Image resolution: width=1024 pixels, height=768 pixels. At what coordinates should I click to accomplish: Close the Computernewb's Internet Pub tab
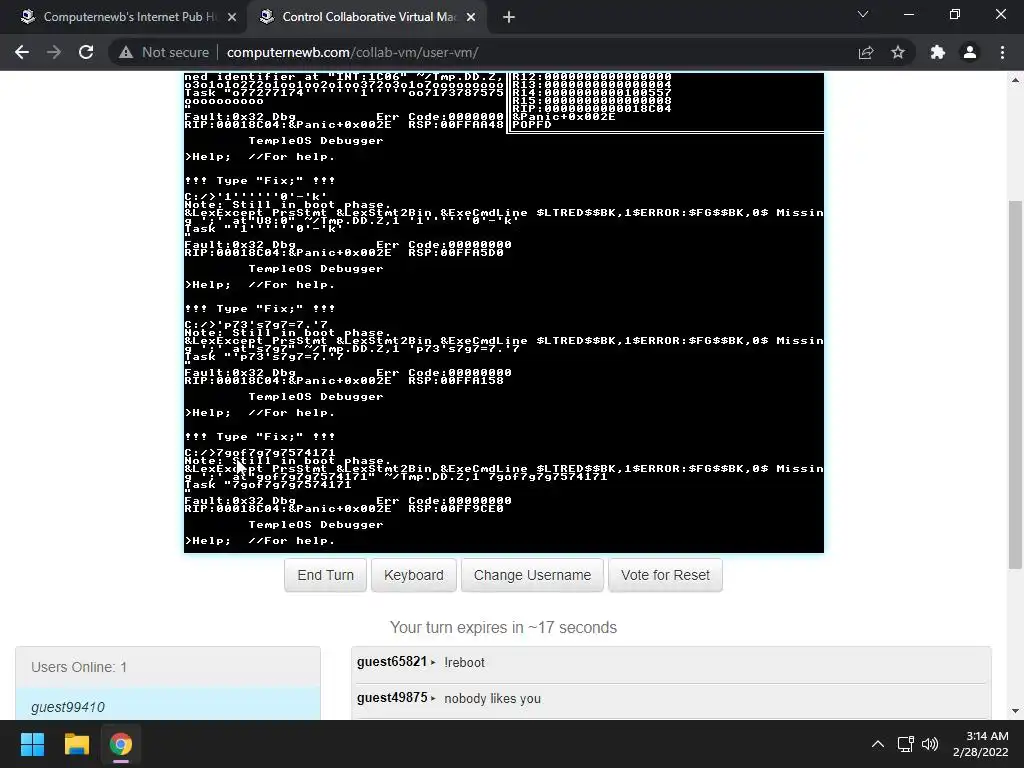tap(232, 17)
